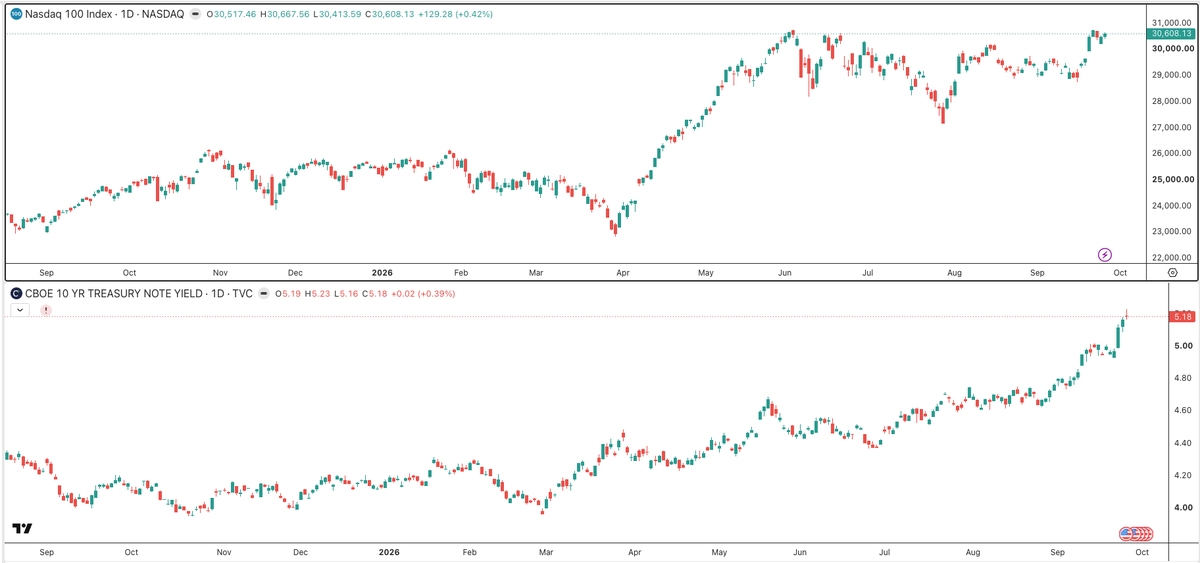This screenshot has height=563, width=1200.
Task: Click the Nasdaq 100 symbol logo icon
Action: 16,15
